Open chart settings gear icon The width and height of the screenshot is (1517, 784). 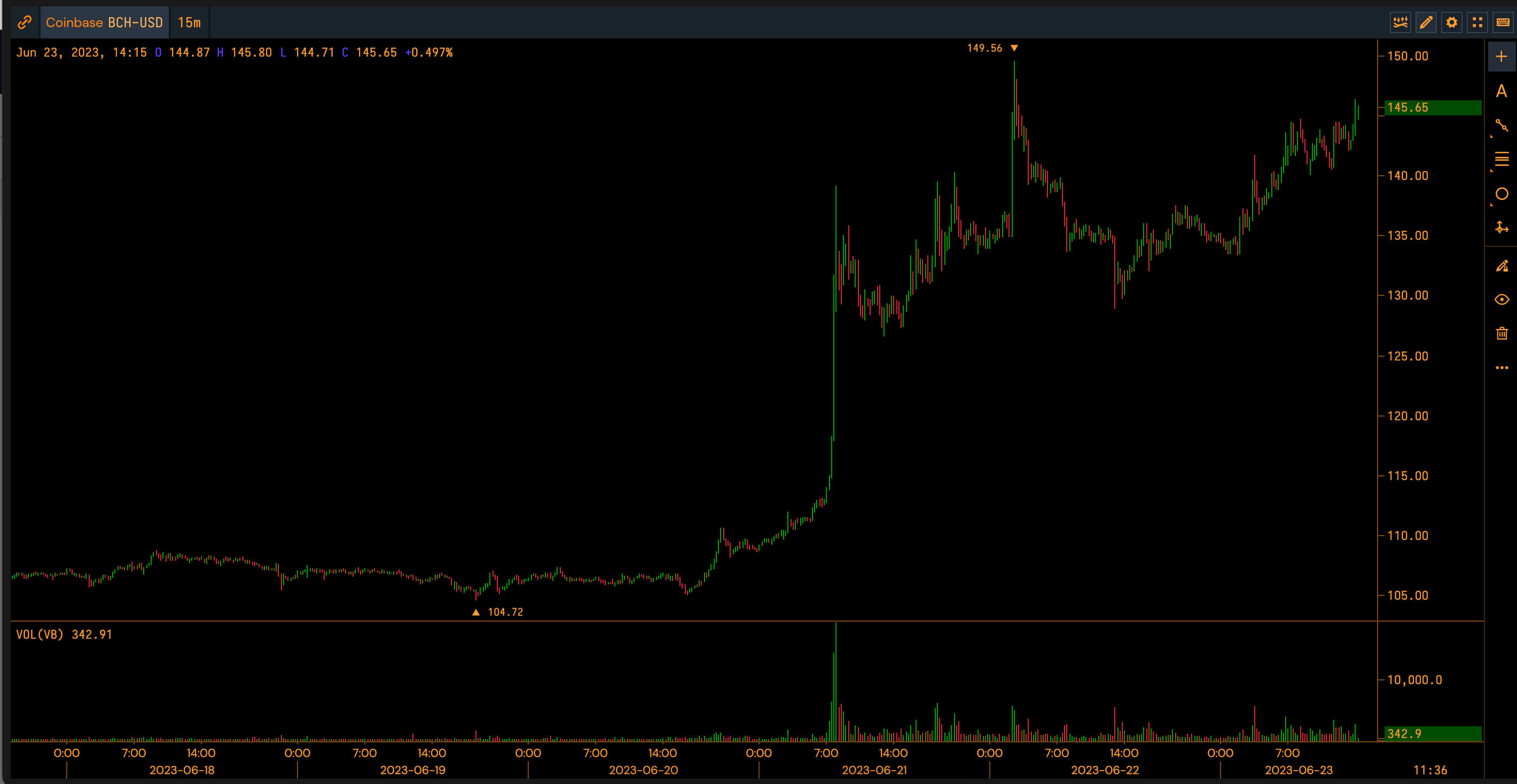[x=1452, y=22]
